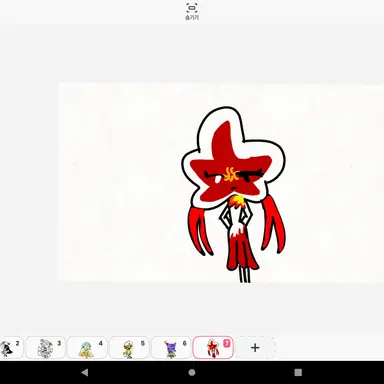Add a new frame with plus button

255,348
